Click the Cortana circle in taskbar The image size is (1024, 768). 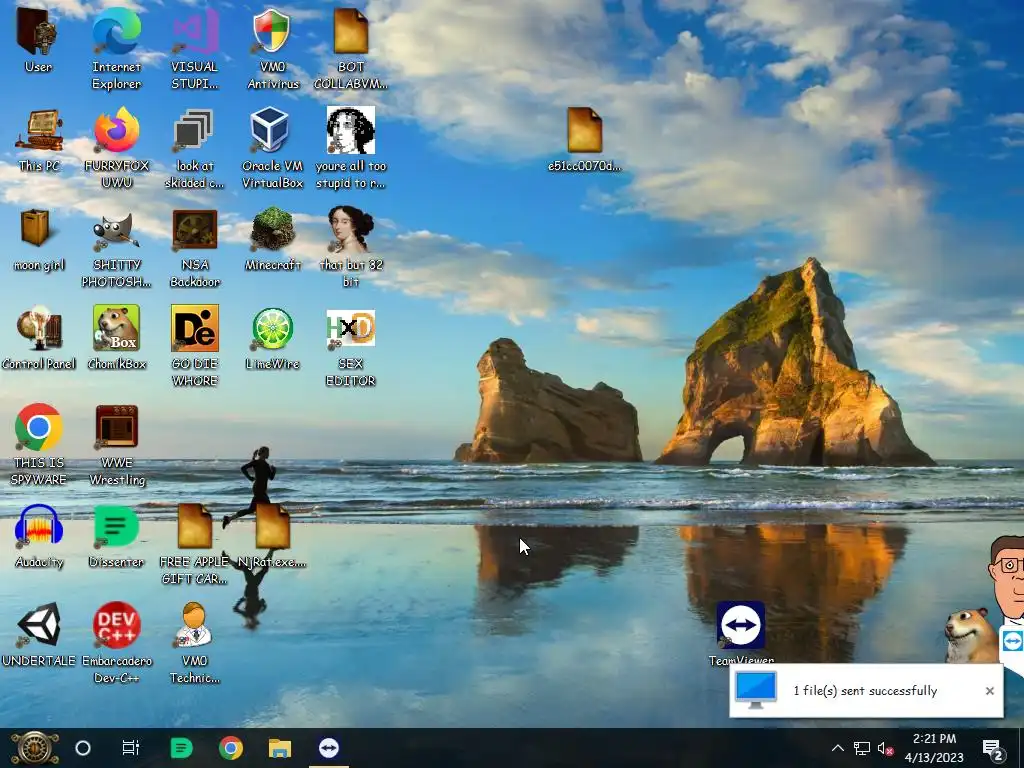(83, 748)
